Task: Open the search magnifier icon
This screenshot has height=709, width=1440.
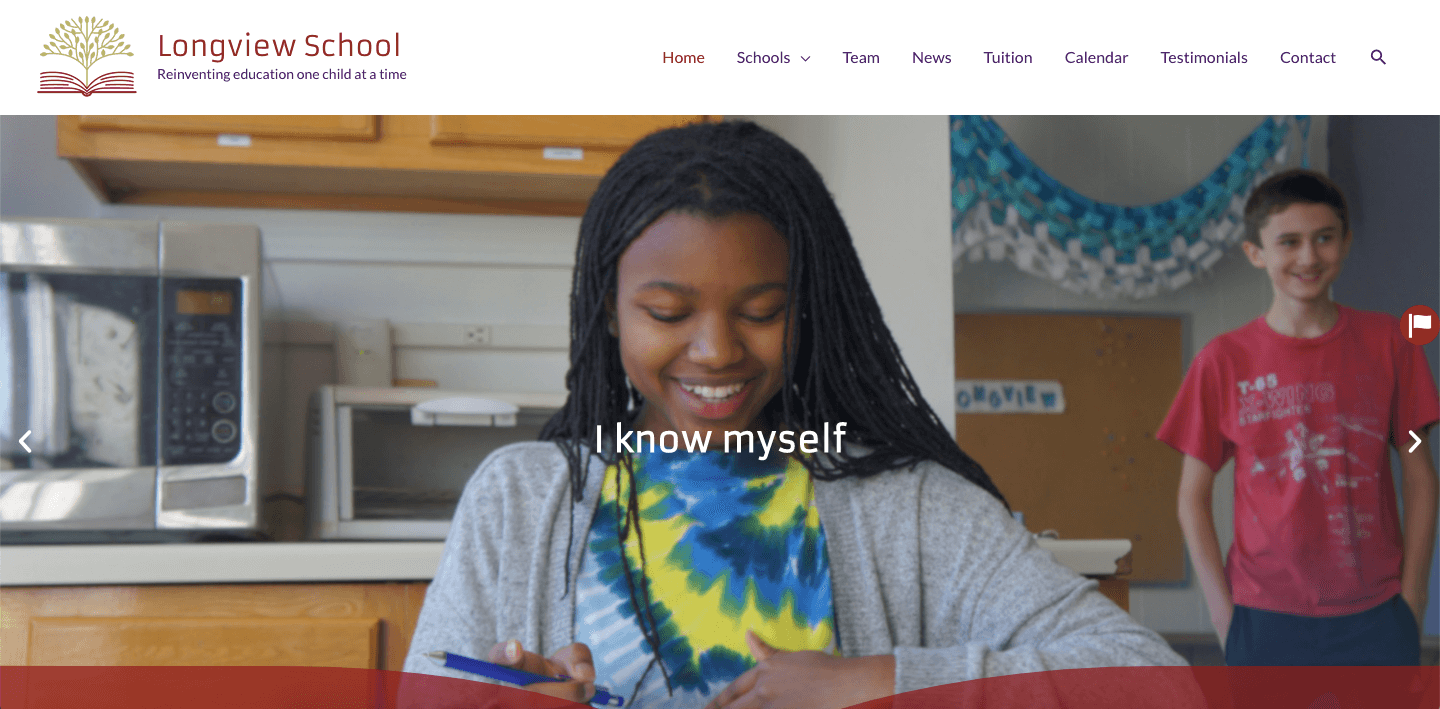Action: click(x=1378, y=57)
